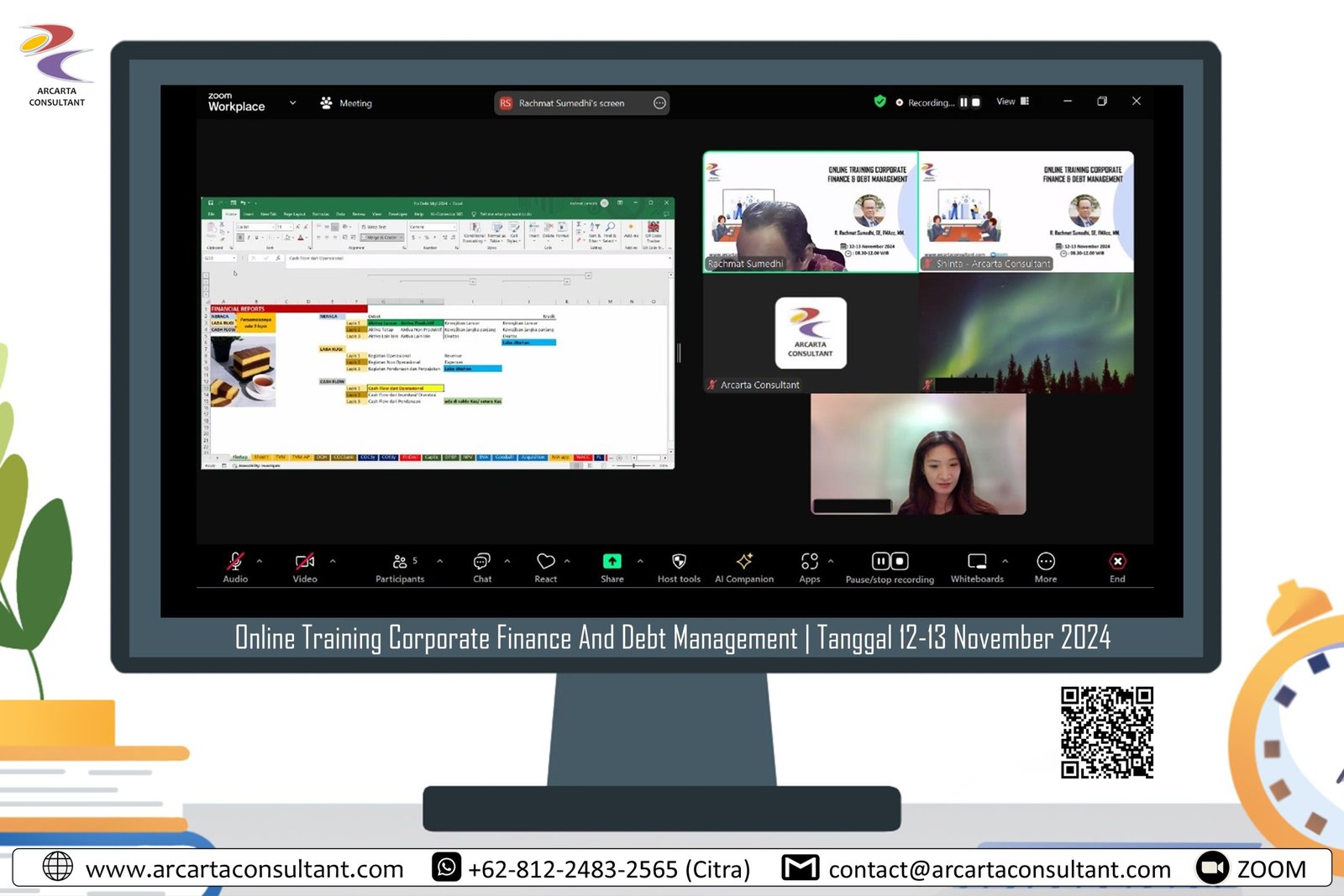Viewport: 1344px width, 896px height.
Task: Click the React heart icon
Action: [x=546, y=562]
